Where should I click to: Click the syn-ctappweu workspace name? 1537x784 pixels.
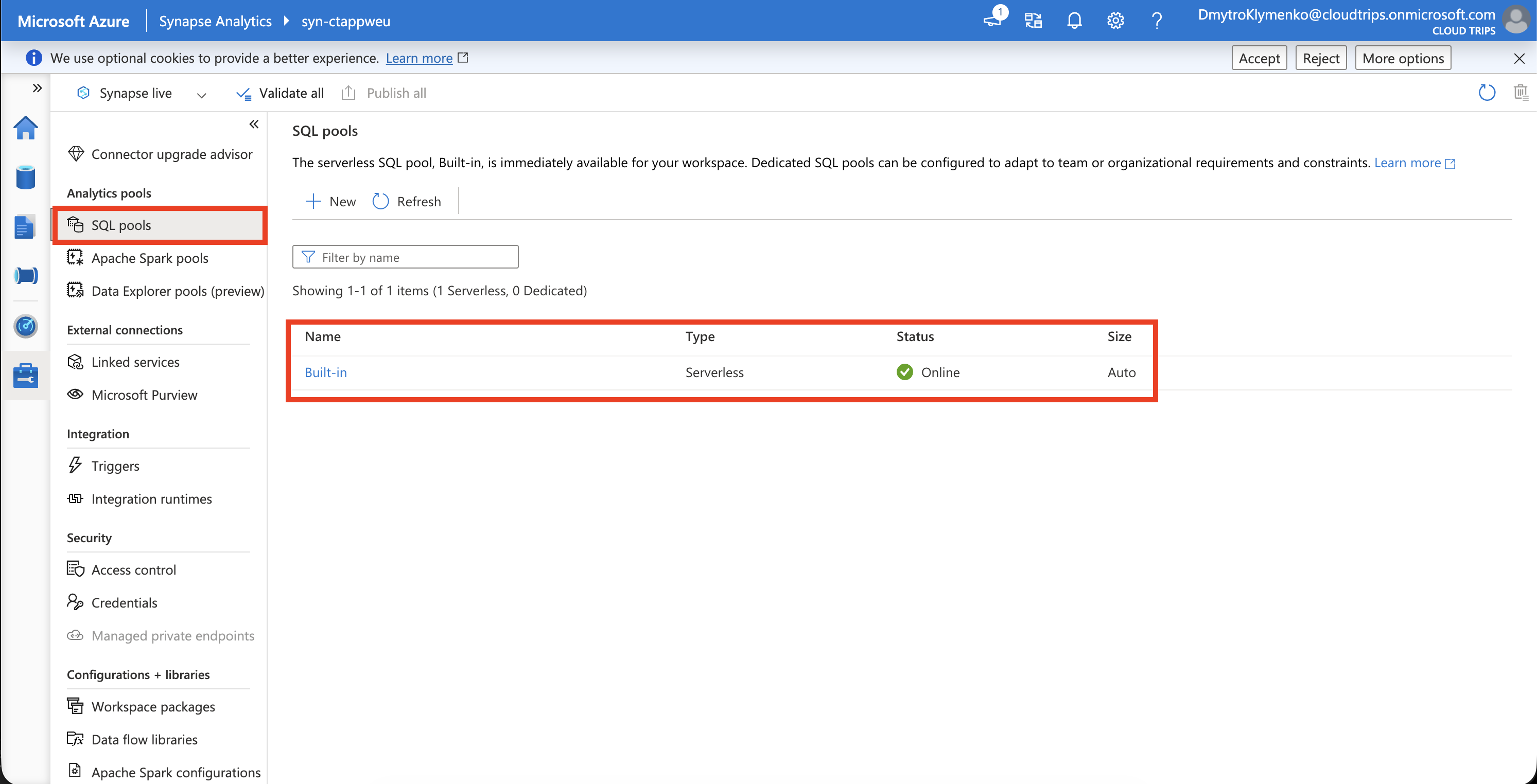coord(346,21)
